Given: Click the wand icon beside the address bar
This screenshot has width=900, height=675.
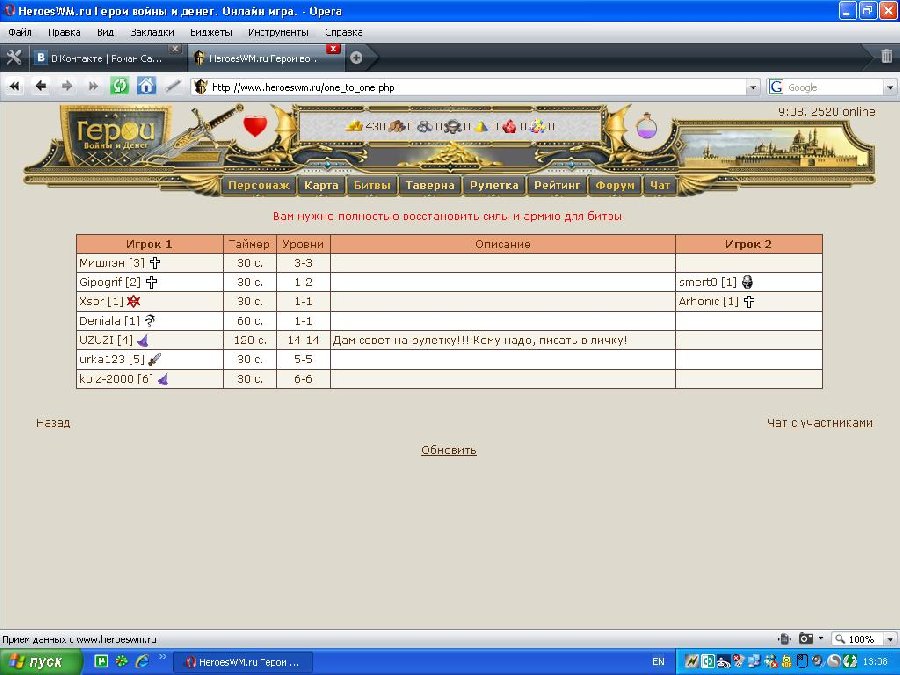Looking at the screenshot, I should (x=173, y=87).
